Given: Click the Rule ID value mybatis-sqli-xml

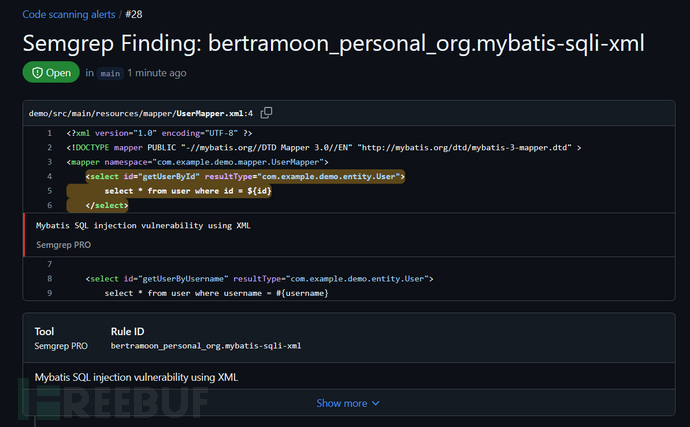Looking at the screenshot, I should (x=205, y=346).
